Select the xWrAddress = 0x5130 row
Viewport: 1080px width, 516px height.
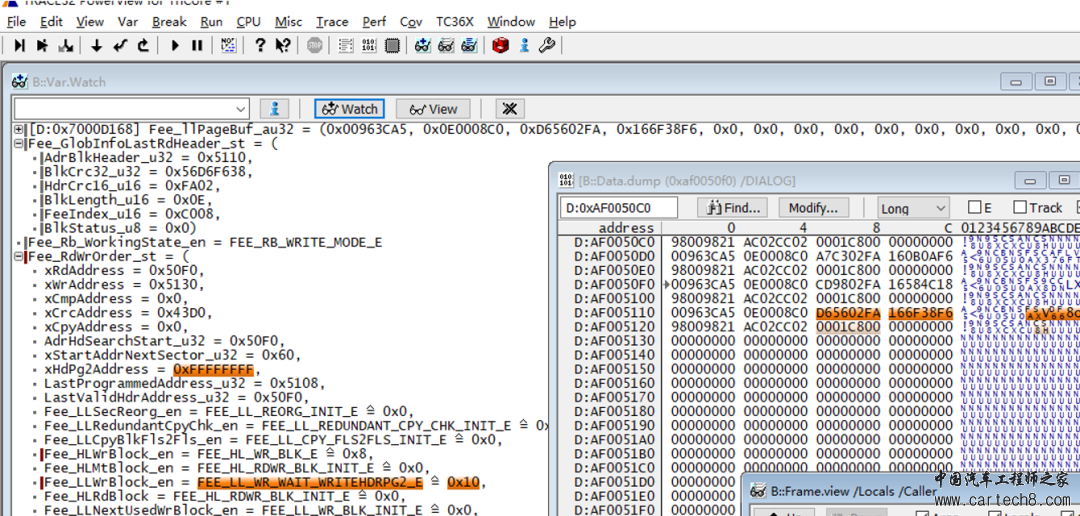[124, 285]
